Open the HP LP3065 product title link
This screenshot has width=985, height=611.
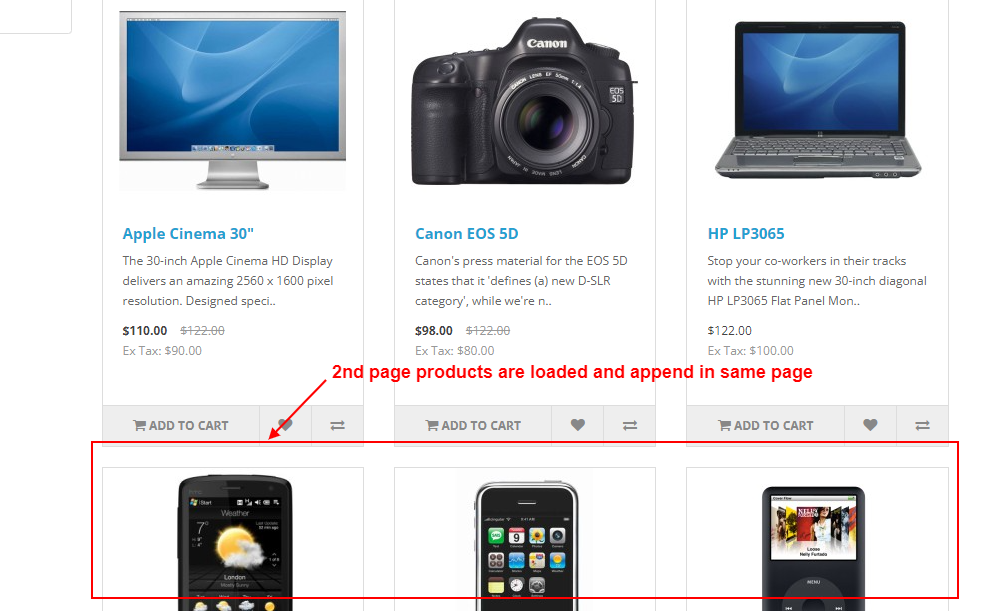746,234
